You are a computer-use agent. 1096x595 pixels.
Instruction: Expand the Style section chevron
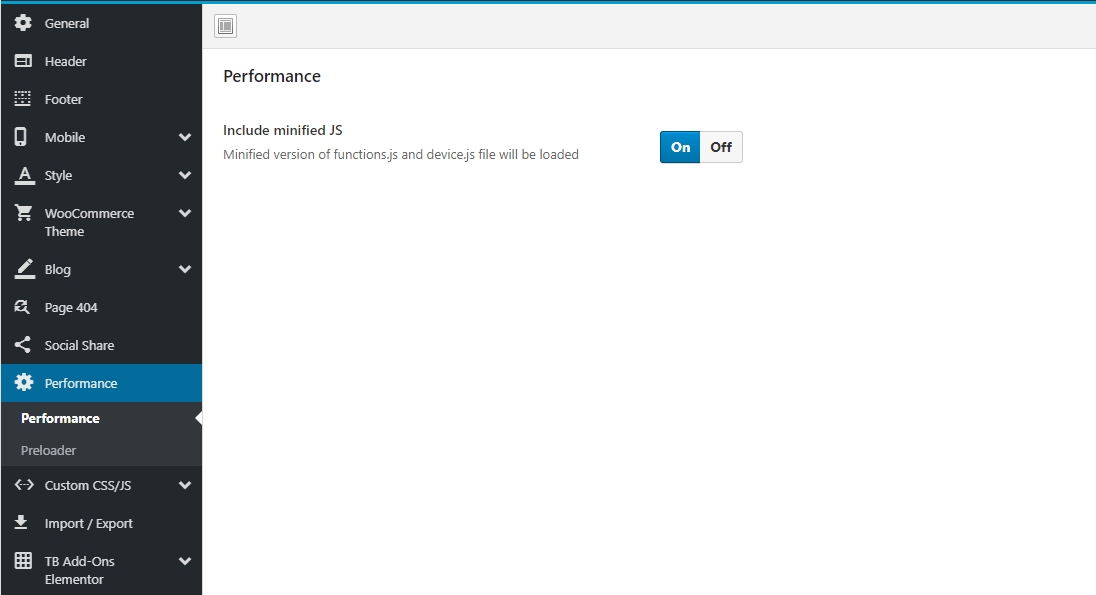(x=185, y=175)
